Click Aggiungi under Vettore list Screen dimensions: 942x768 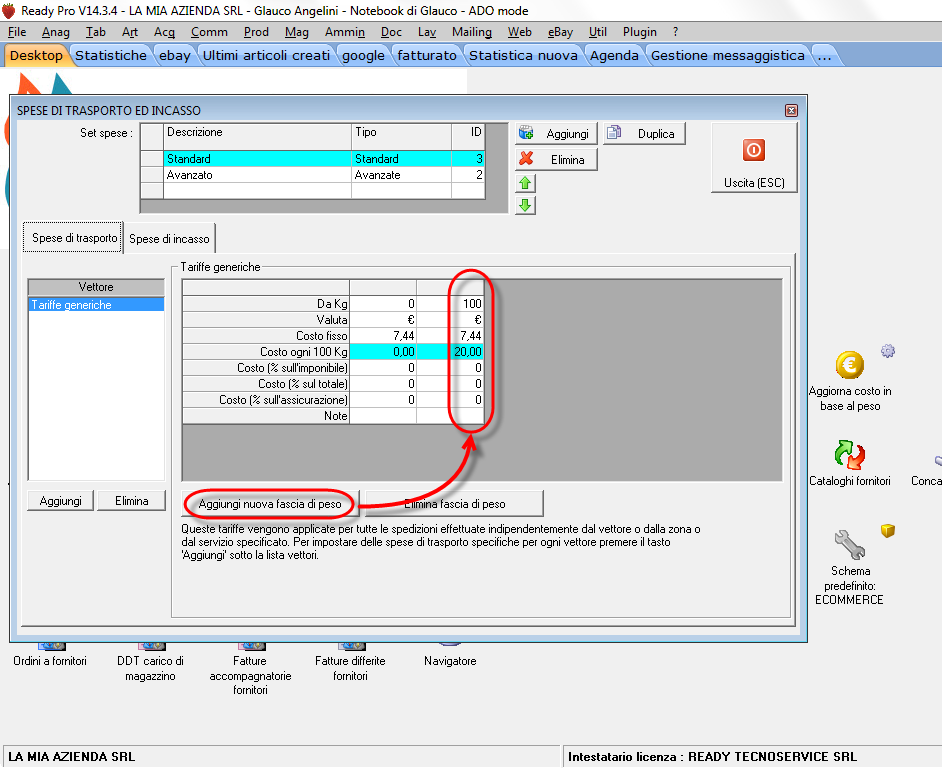tap(60, 501)
